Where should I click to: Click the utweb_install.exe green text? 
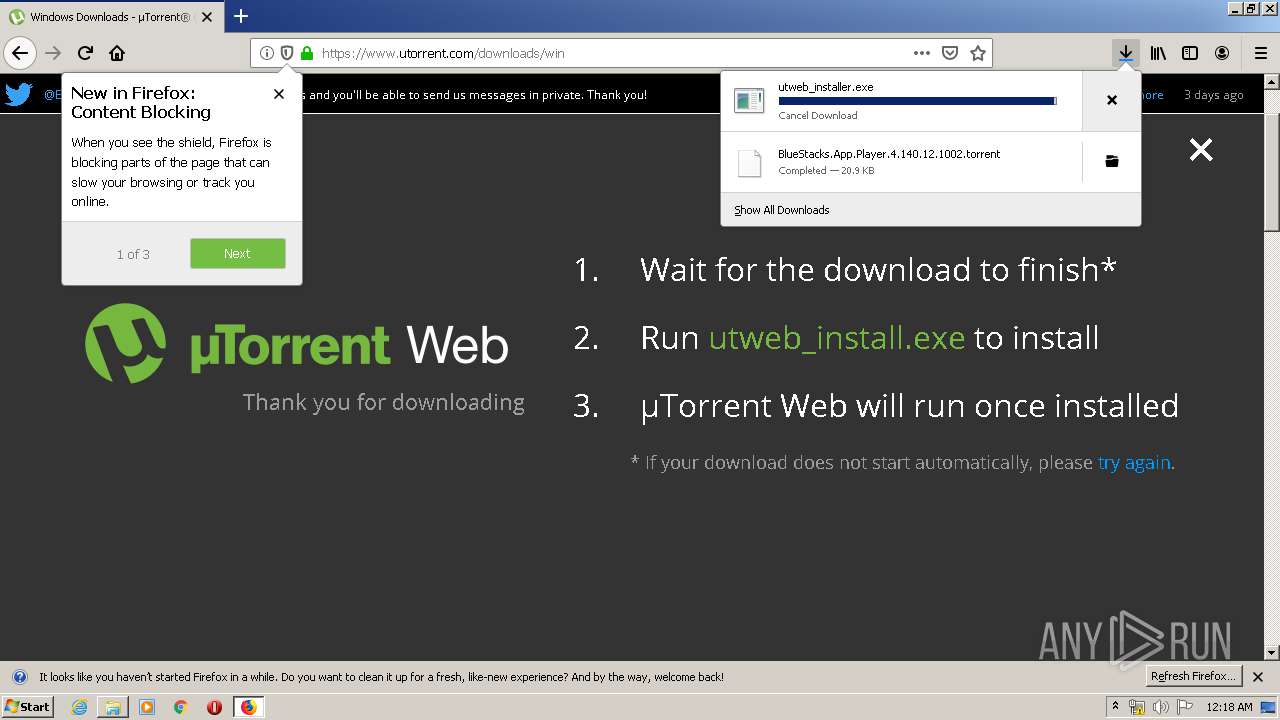pos(837,338)
